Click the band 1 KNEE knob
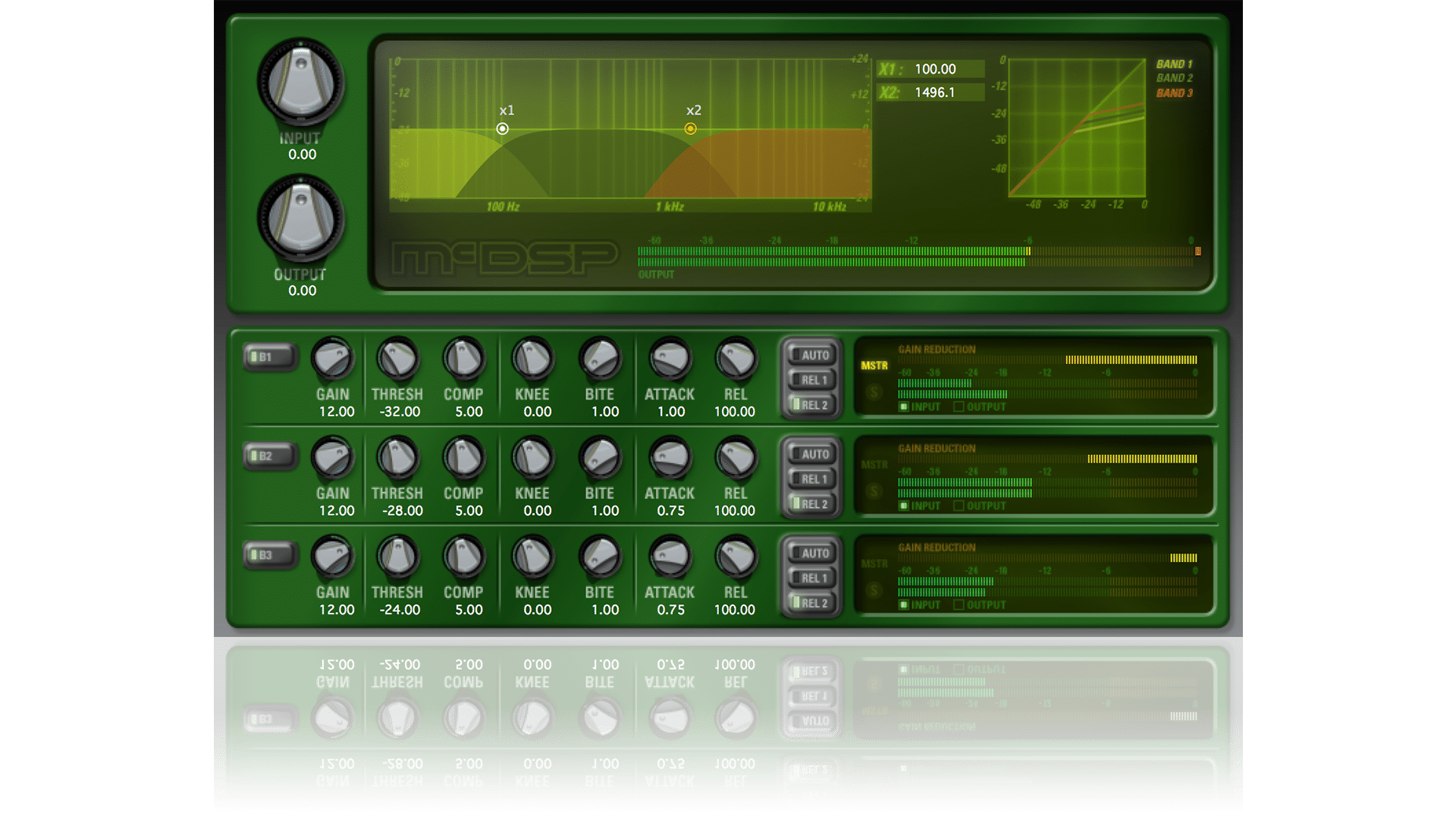 point(532,359)
